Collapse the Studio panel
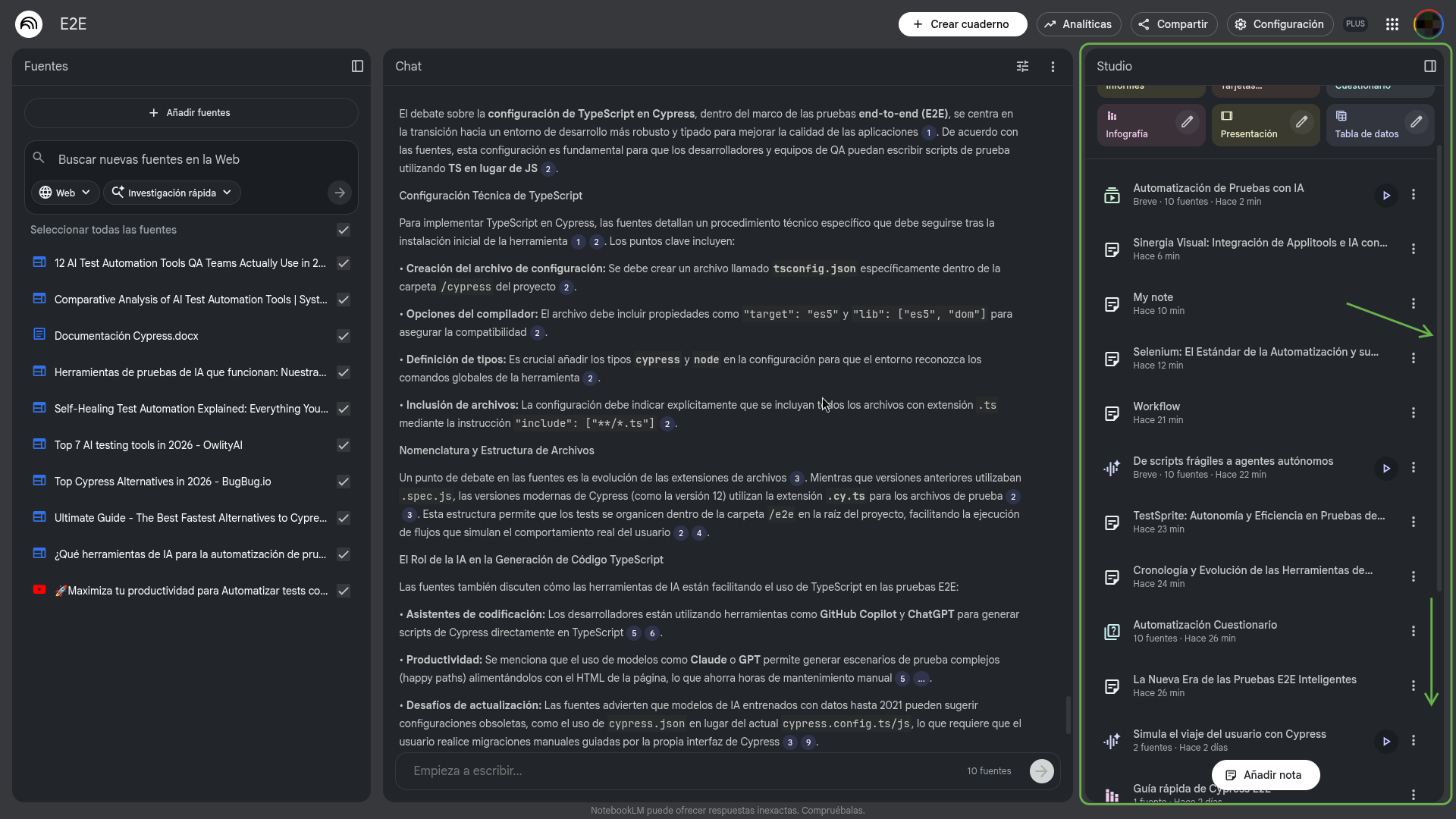Screen dimensions: 1456x819 point(1429,66)
